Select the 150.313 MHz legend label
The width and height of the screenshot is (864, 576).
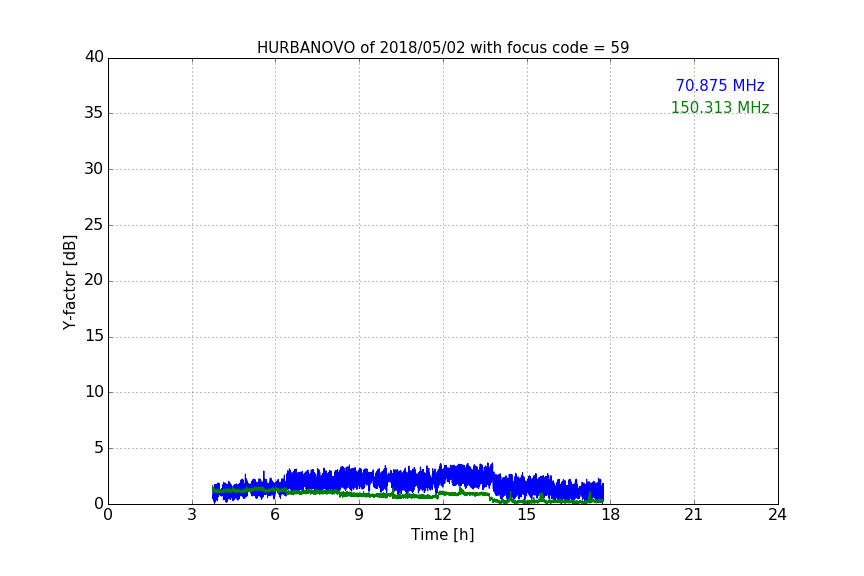point(720,107)
